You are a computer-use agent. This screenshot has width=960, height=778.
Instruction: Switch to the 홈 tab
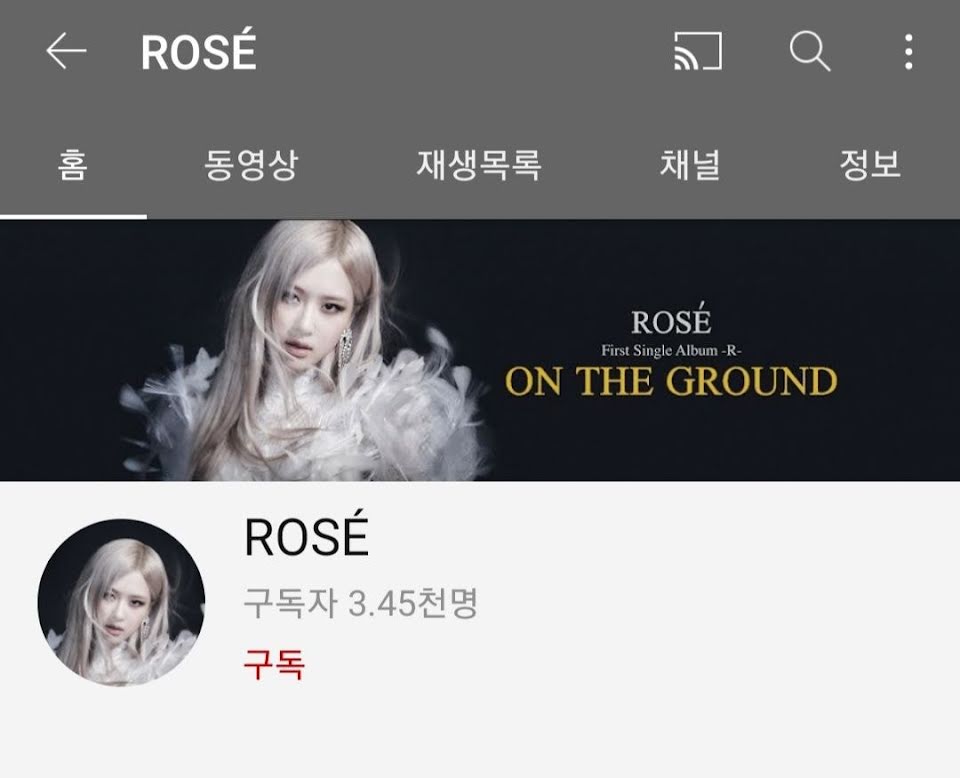[73, 165]
